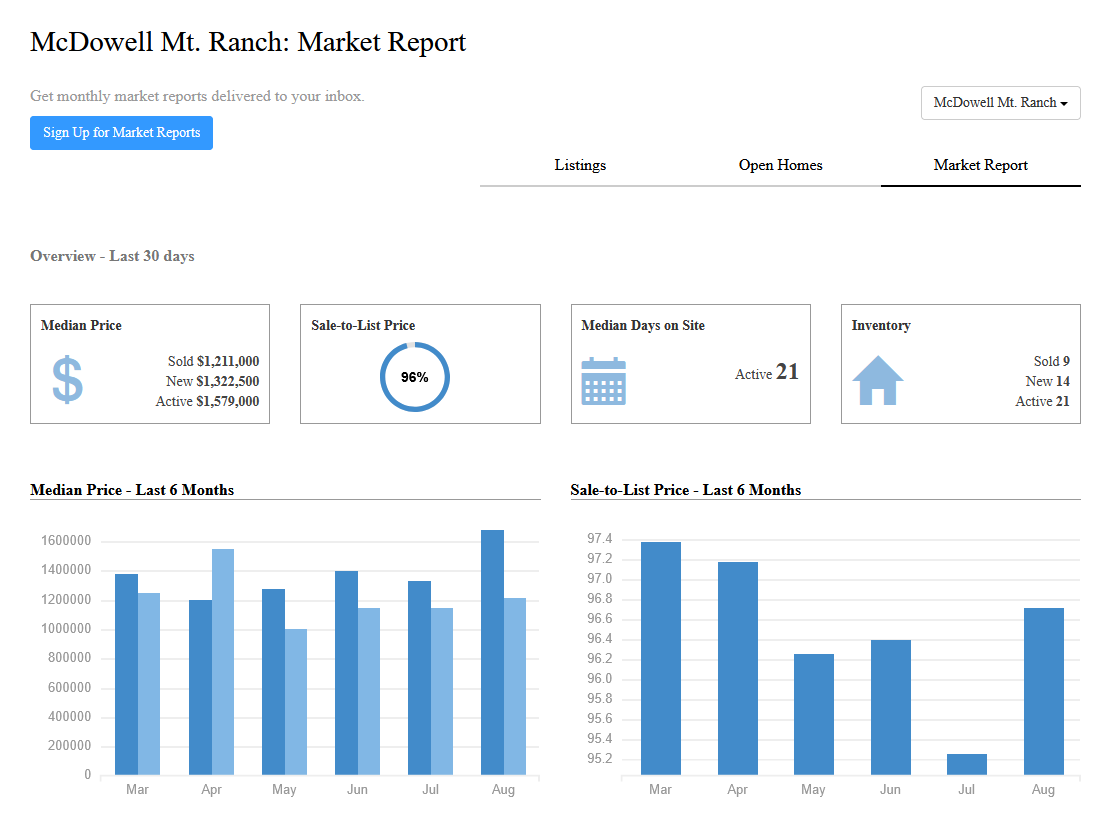Image resolution: width=1106 pixels, height=832 pixels.
Task: Click the short Jul bar in Sale-to-List chart
Action: click(967, 764)
